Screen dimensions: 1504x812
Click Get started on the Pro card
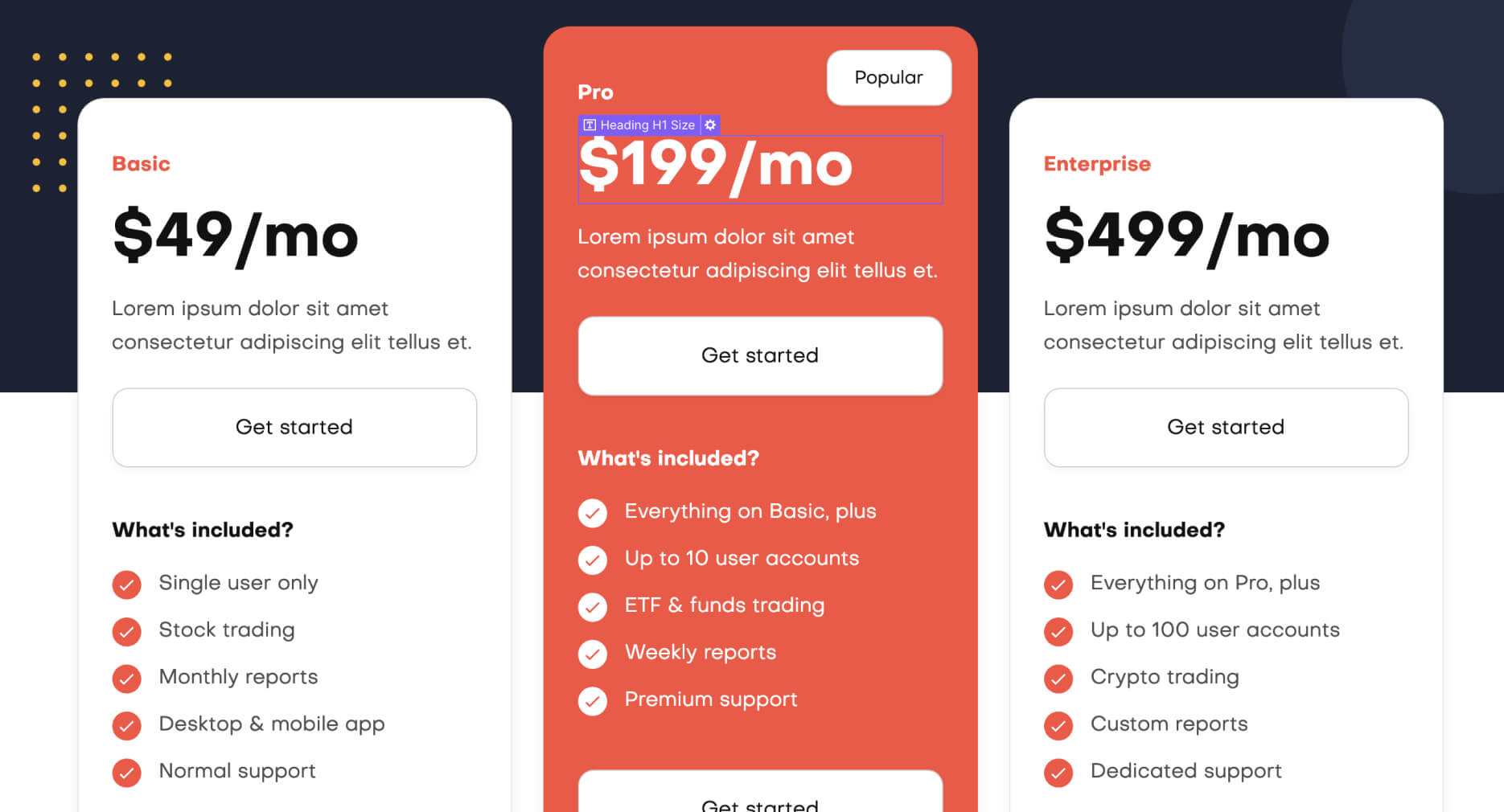pyautogui.click(x=760, y=355)
